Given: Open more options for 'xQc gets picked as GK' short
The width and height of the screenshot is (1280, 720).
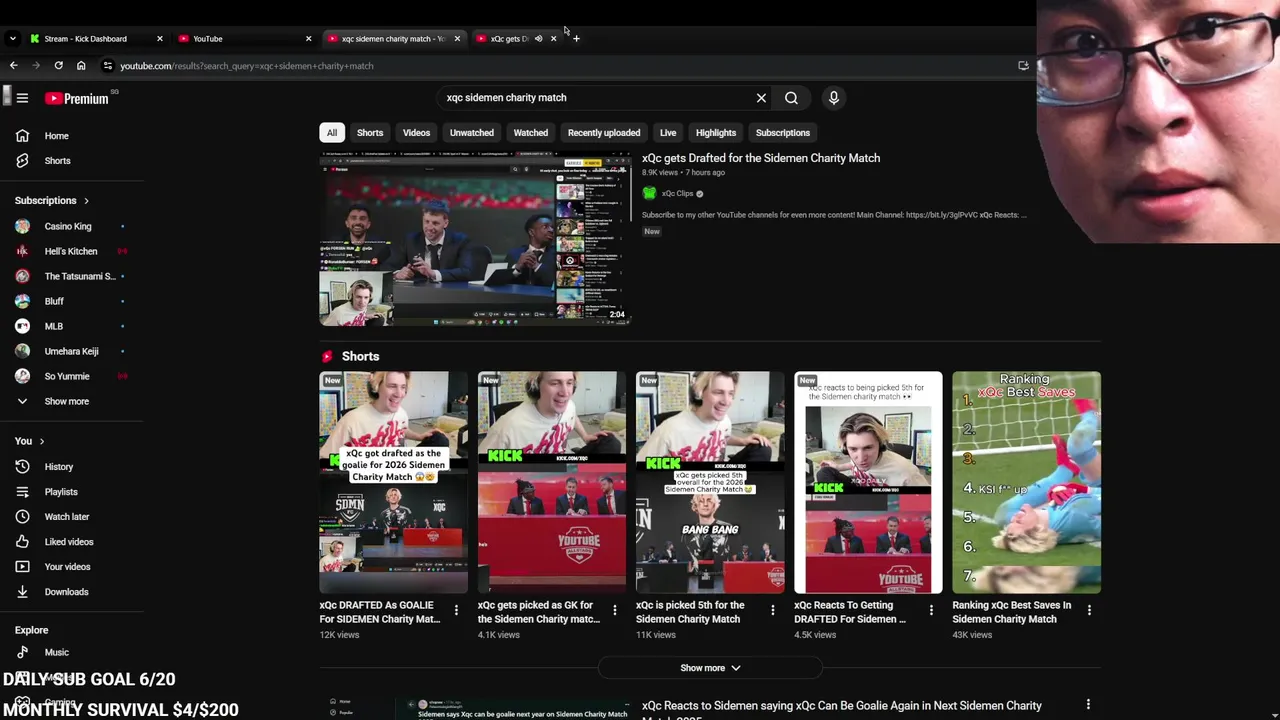Looking at the screenshot, I should (x=614, y=610).
